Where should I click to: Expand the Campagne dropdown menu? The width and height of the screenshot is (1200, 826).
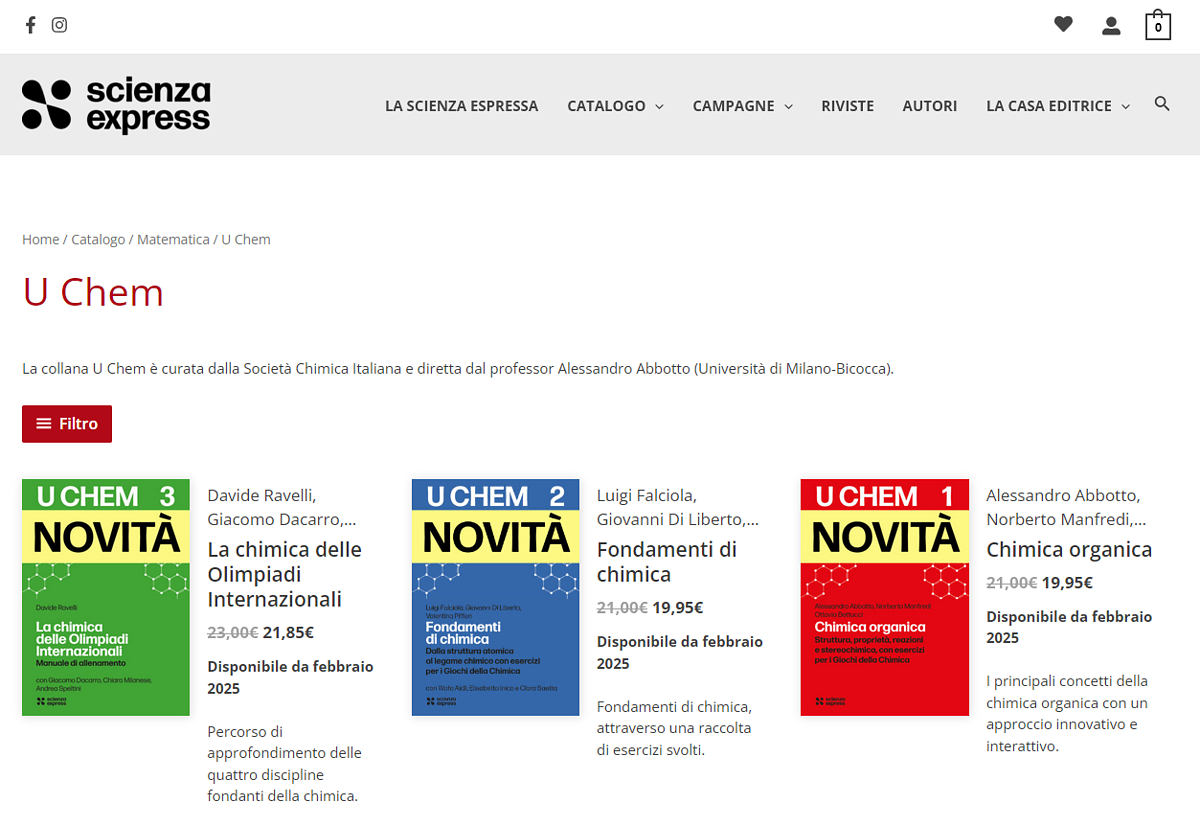click(742, 106)
